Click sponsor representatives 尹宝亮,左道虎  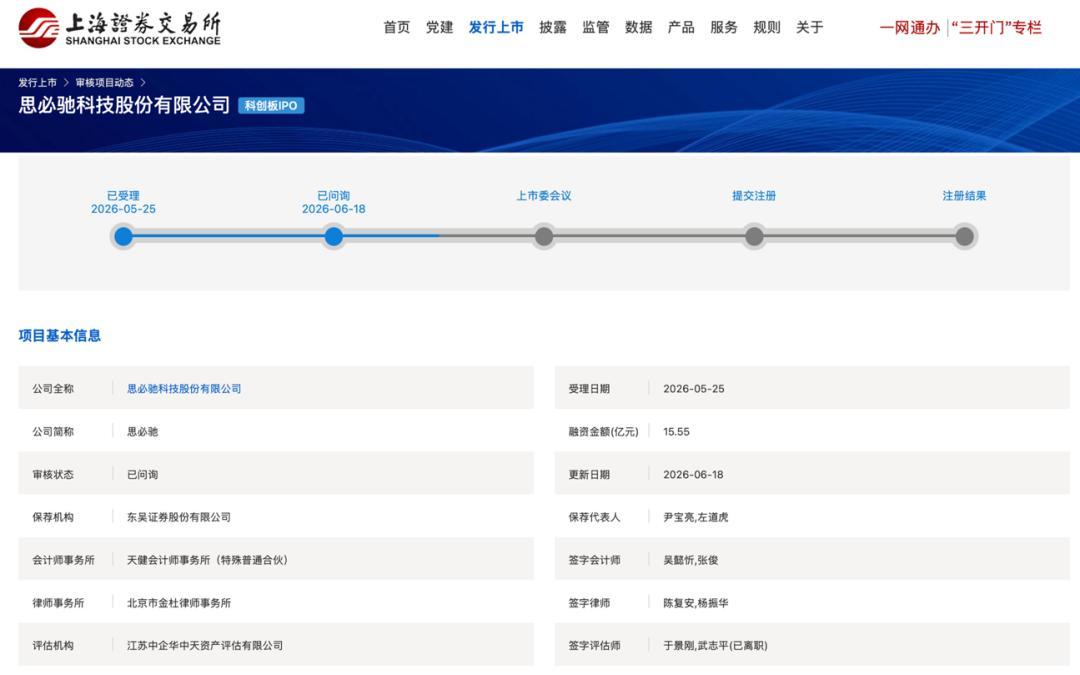tap(696, 517)
